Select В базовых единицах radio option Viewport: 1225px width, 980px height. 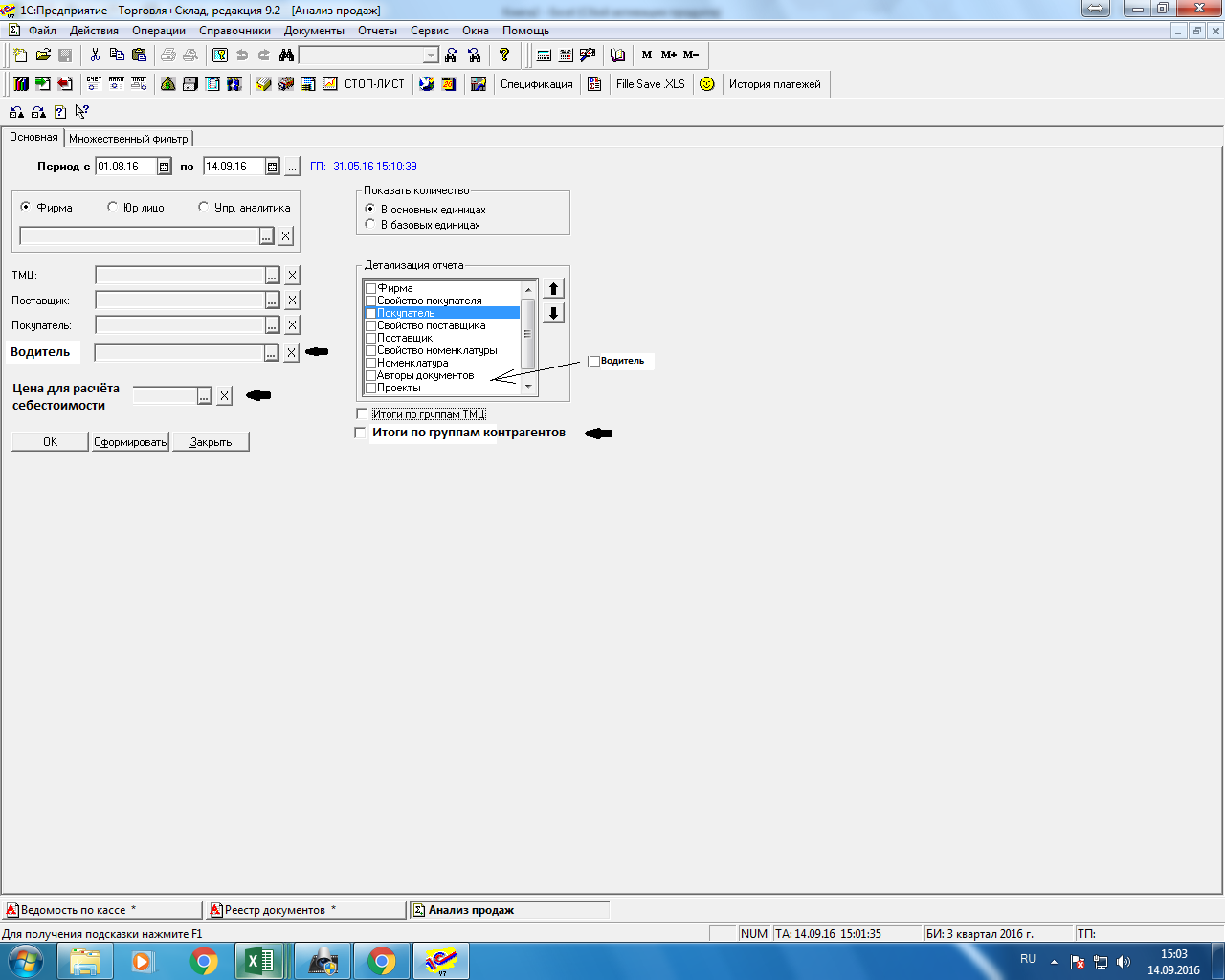(x=370, y=225)
